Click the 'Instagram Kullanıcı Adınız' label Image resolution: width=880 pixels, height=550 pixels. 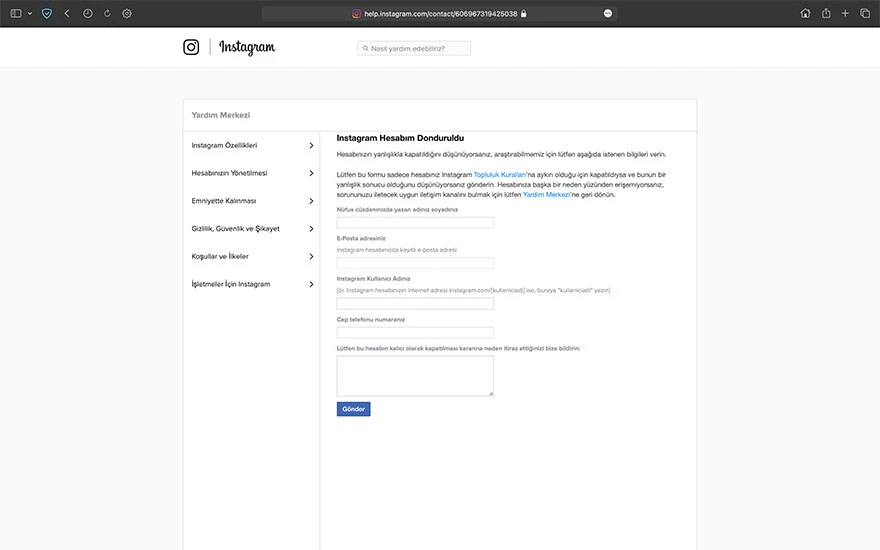point(373,279)
